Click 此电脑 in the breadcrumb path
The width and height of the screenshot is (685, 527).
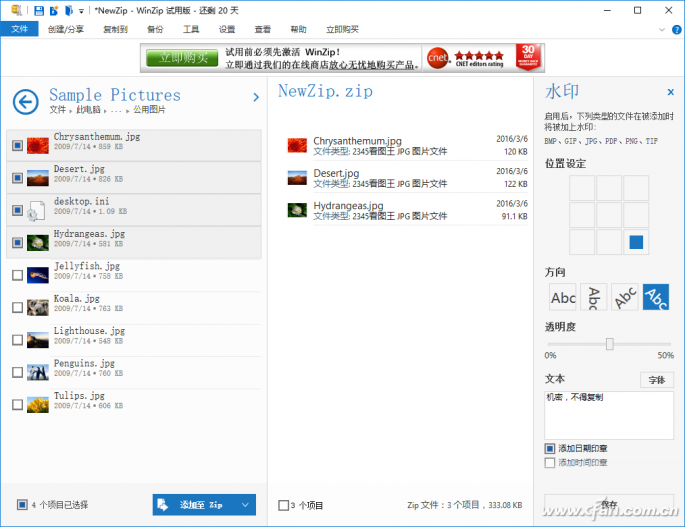click(x=88, y=110)
